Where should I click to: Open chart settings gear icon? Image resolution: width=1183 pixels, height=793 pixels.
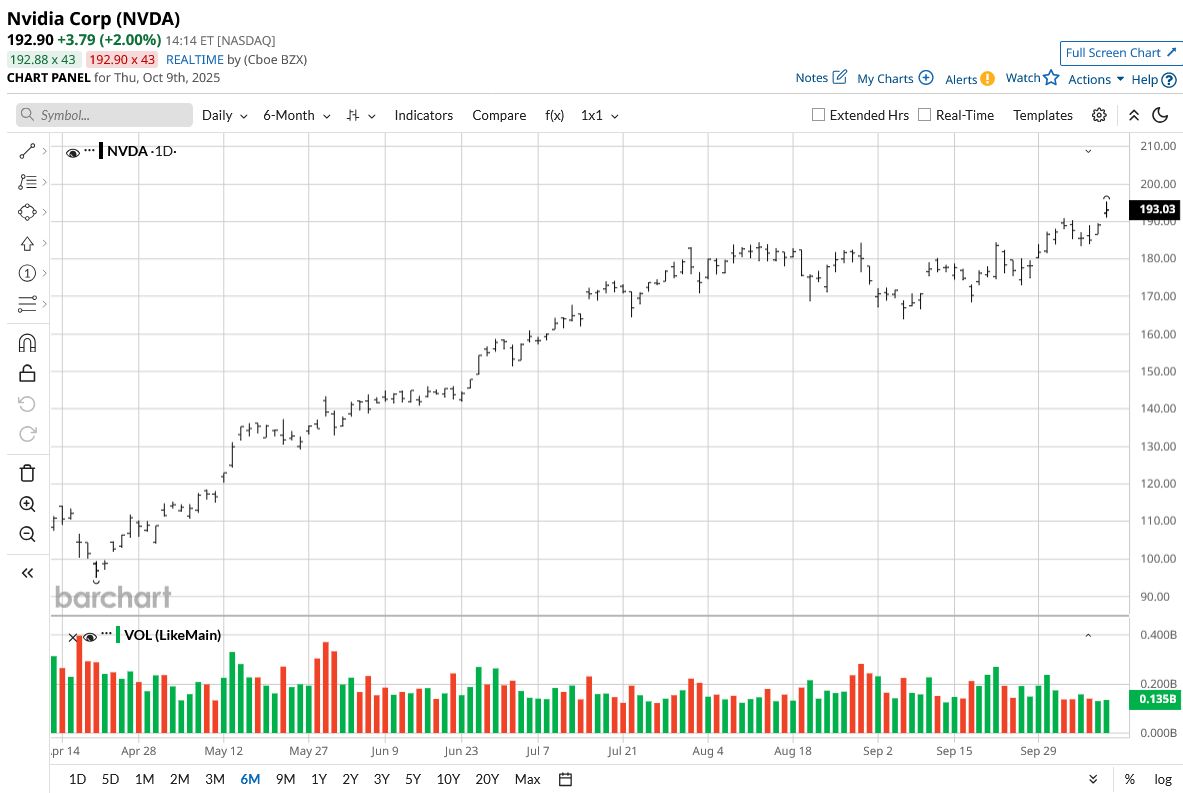pos(1099,115)
